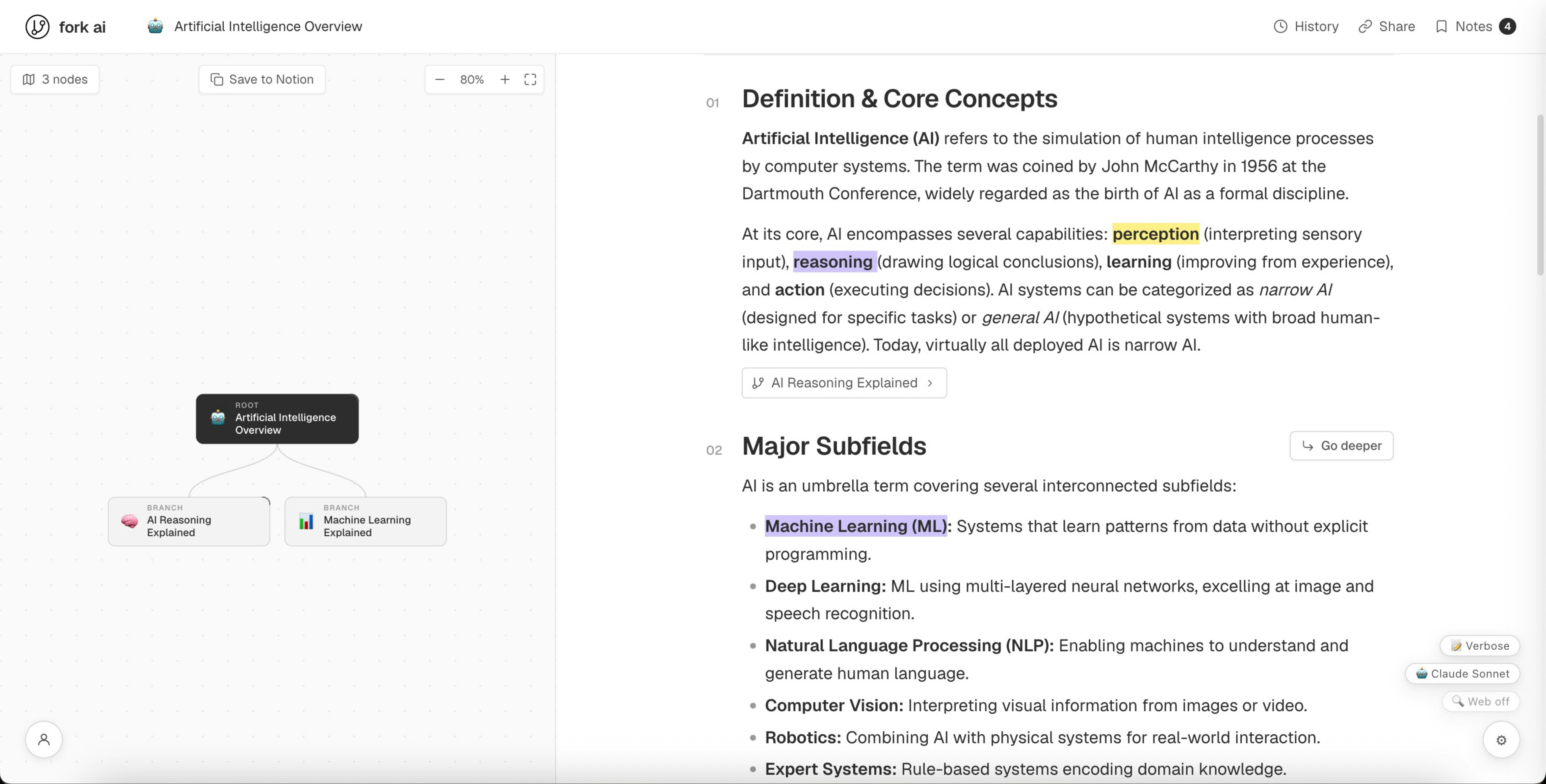This screenshot has height=784, width=1546.
Task: Click the Artificial Intelligence Overview page title
Action: click(x=268, y=26)
